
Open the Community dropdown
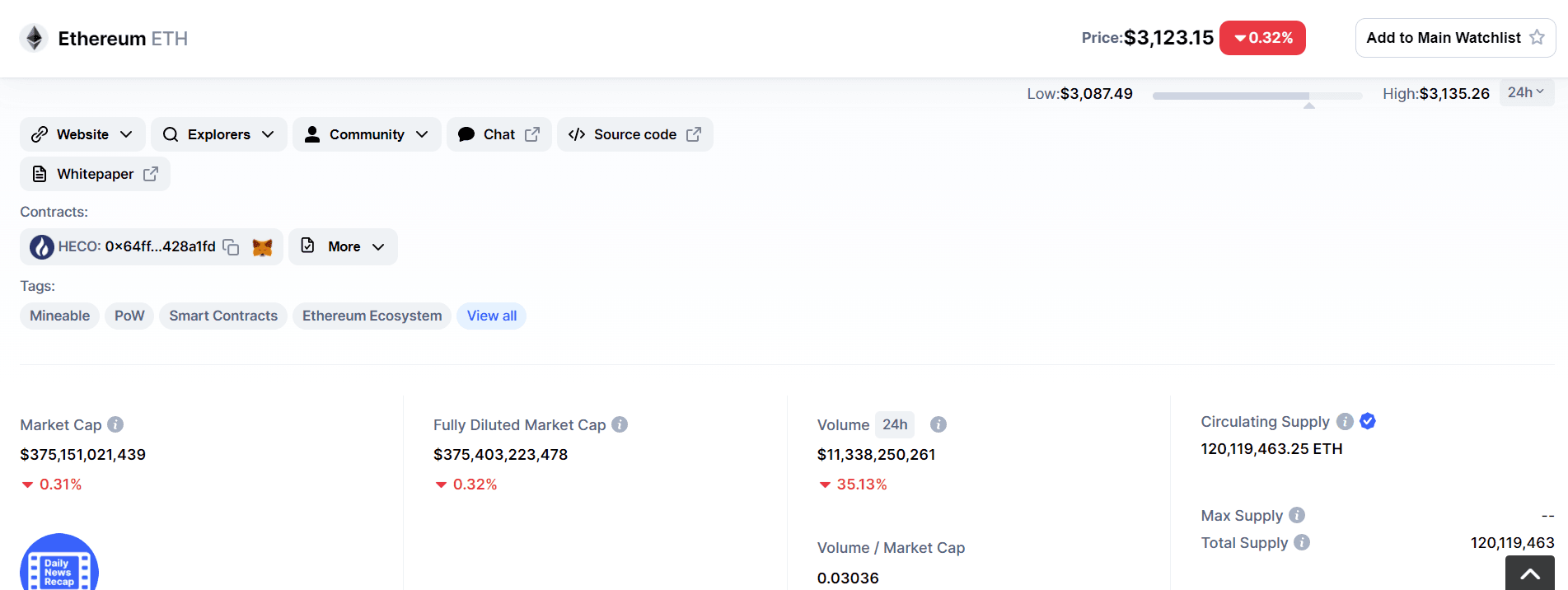pyautogui.click(x=367, y=134)
